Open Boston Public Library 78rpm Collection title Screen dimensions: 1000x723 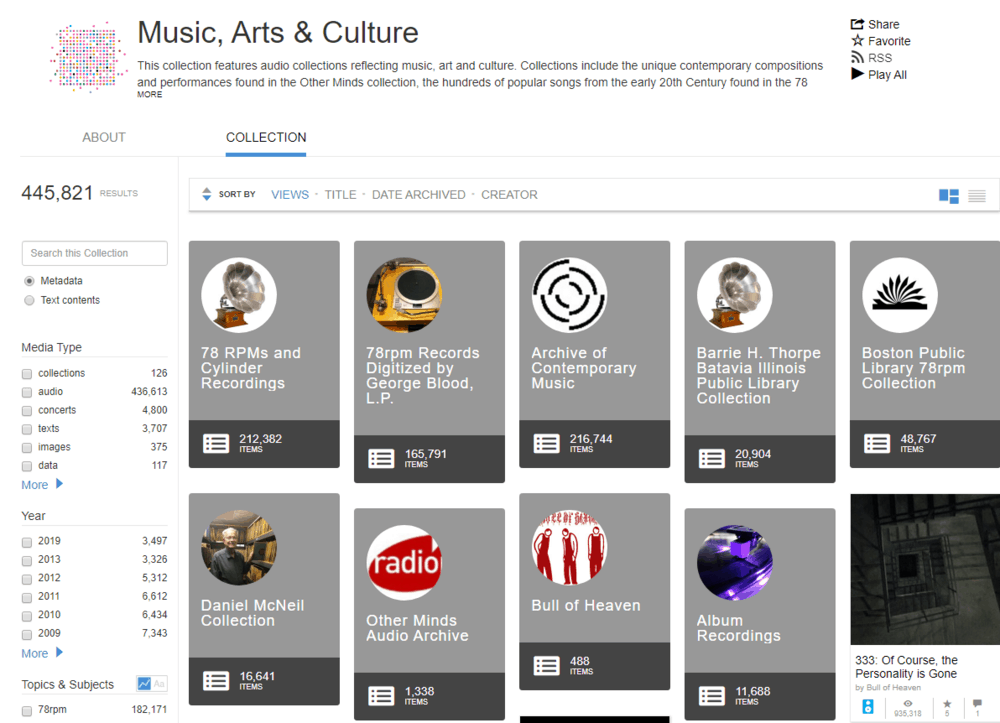point(913,368)
